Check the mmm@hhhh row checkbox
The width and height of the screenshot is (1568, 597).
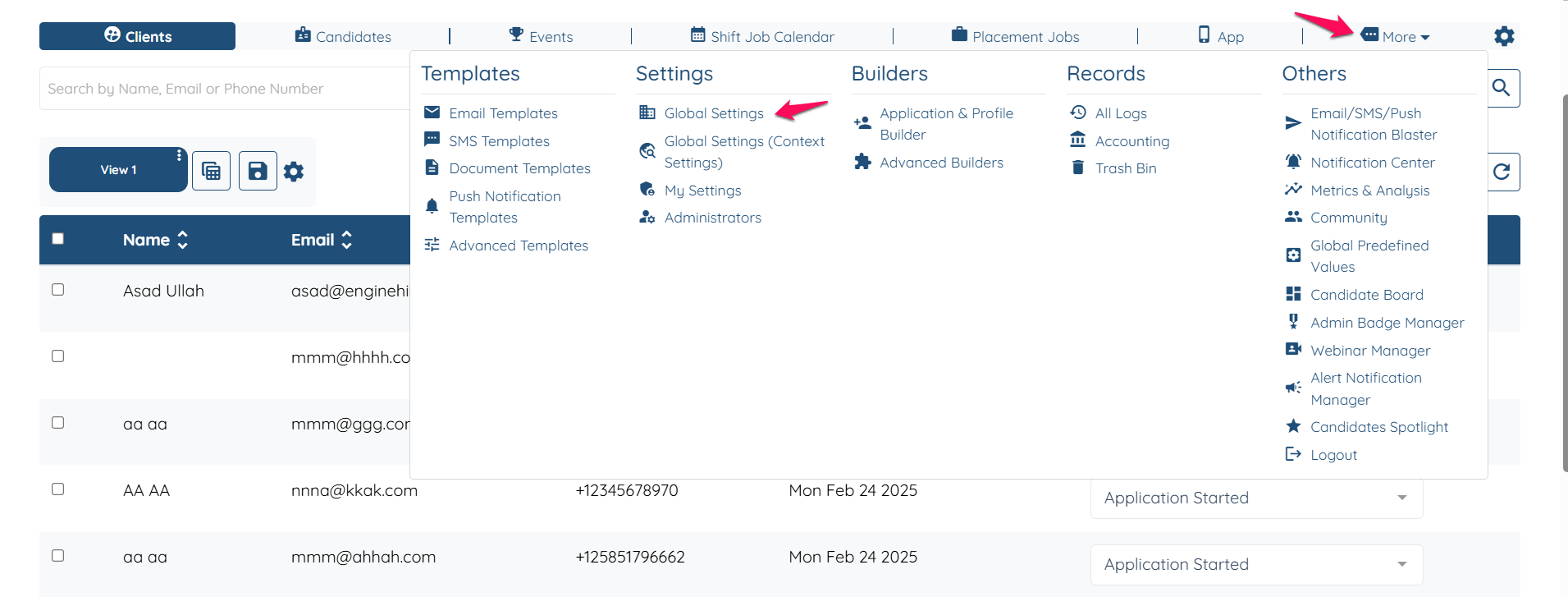tap(57, 356)
